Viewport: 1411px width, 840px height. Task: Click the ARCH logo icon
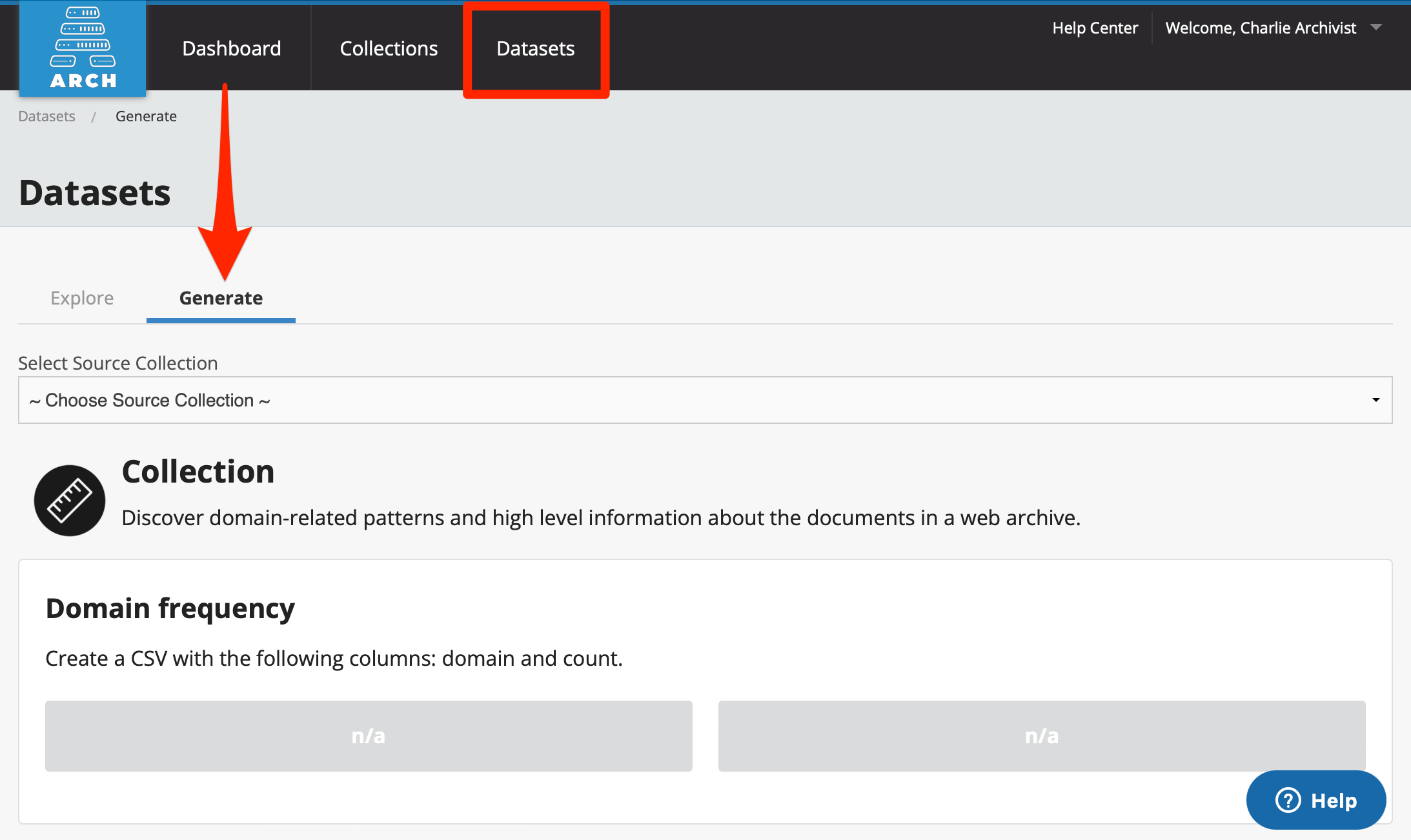click(x=82, y=45)
